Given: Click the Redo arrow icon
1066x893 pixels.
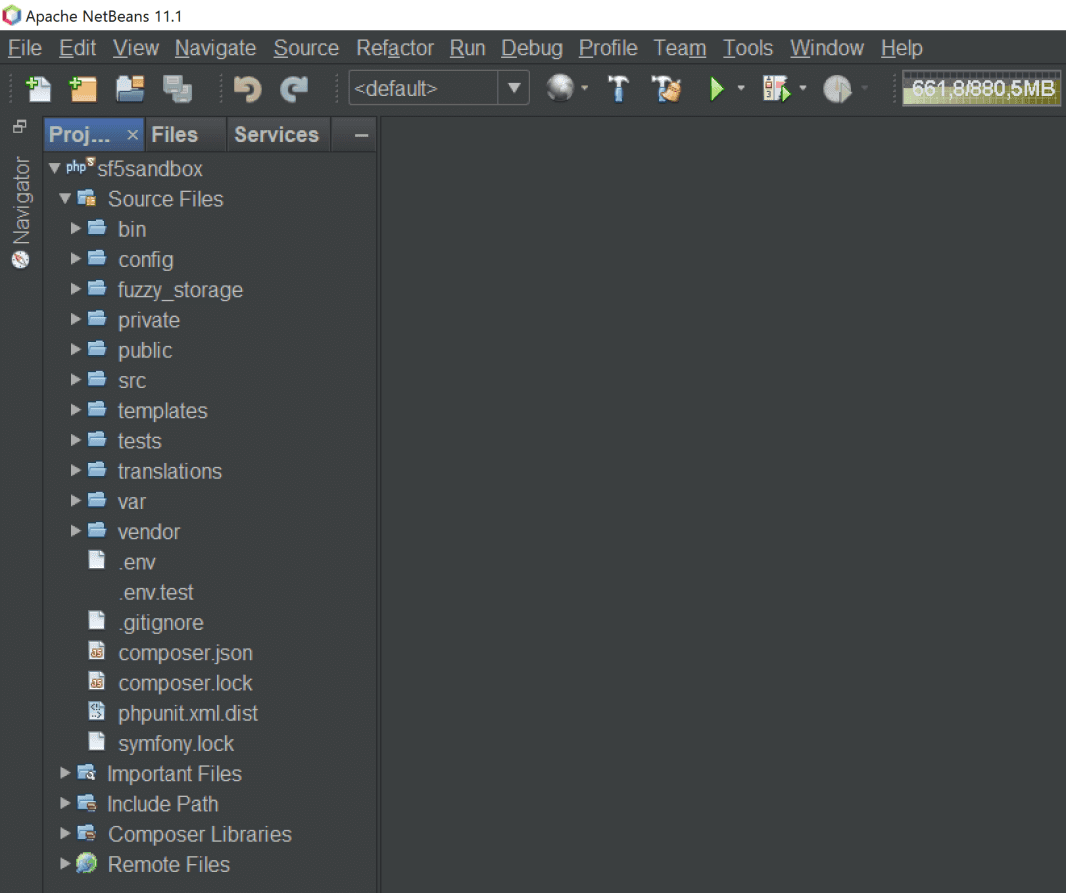Looking at the screenshot, I should click(294, 88).
